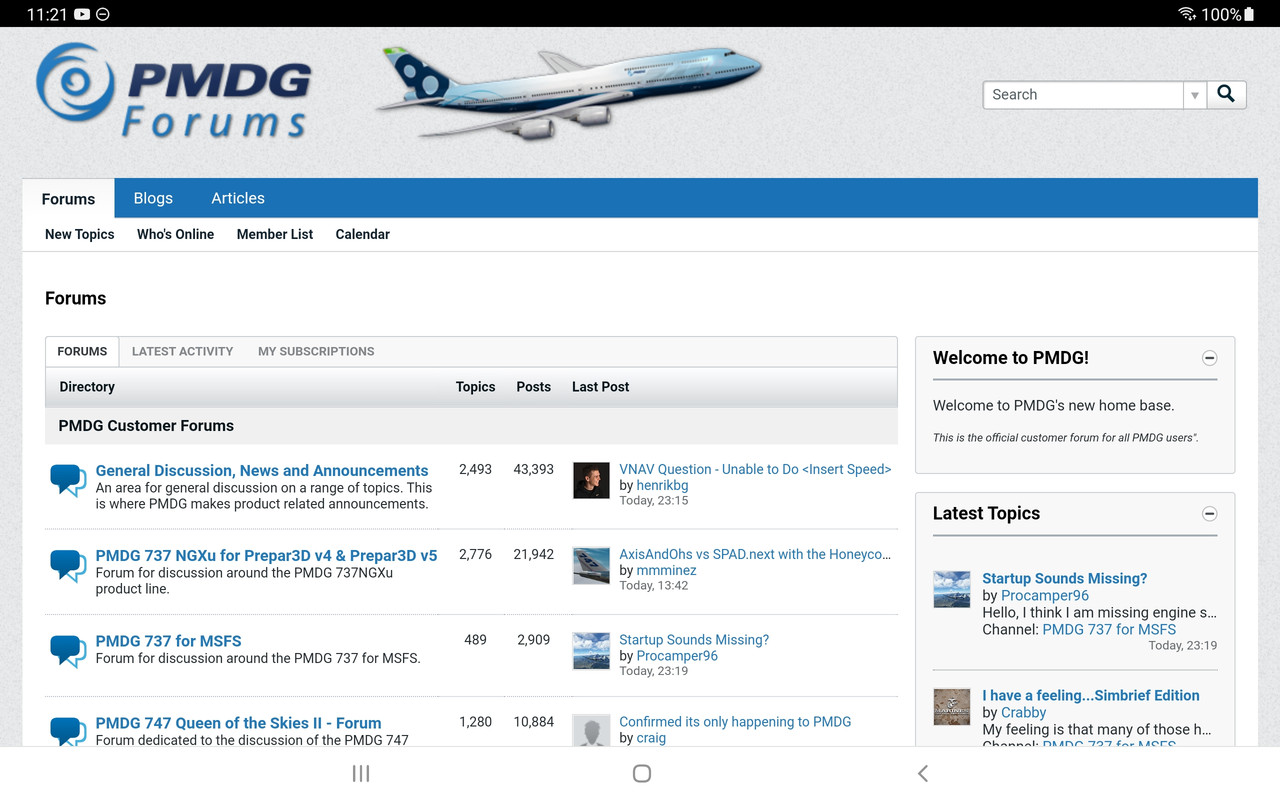View craig's profile
Screen dimensions: 1280x800
pyautogui.click(x=651, y=738)
